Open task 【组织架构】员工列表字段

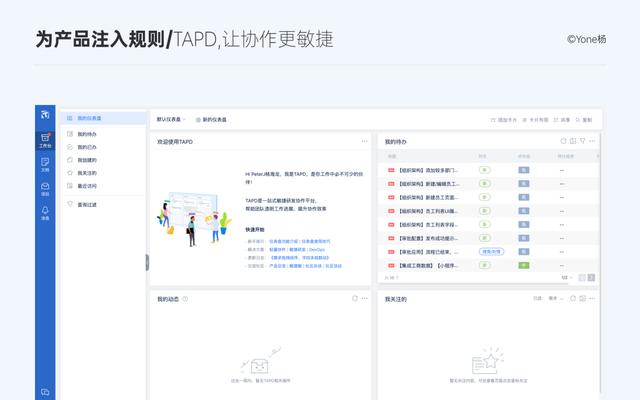(428, 224)
